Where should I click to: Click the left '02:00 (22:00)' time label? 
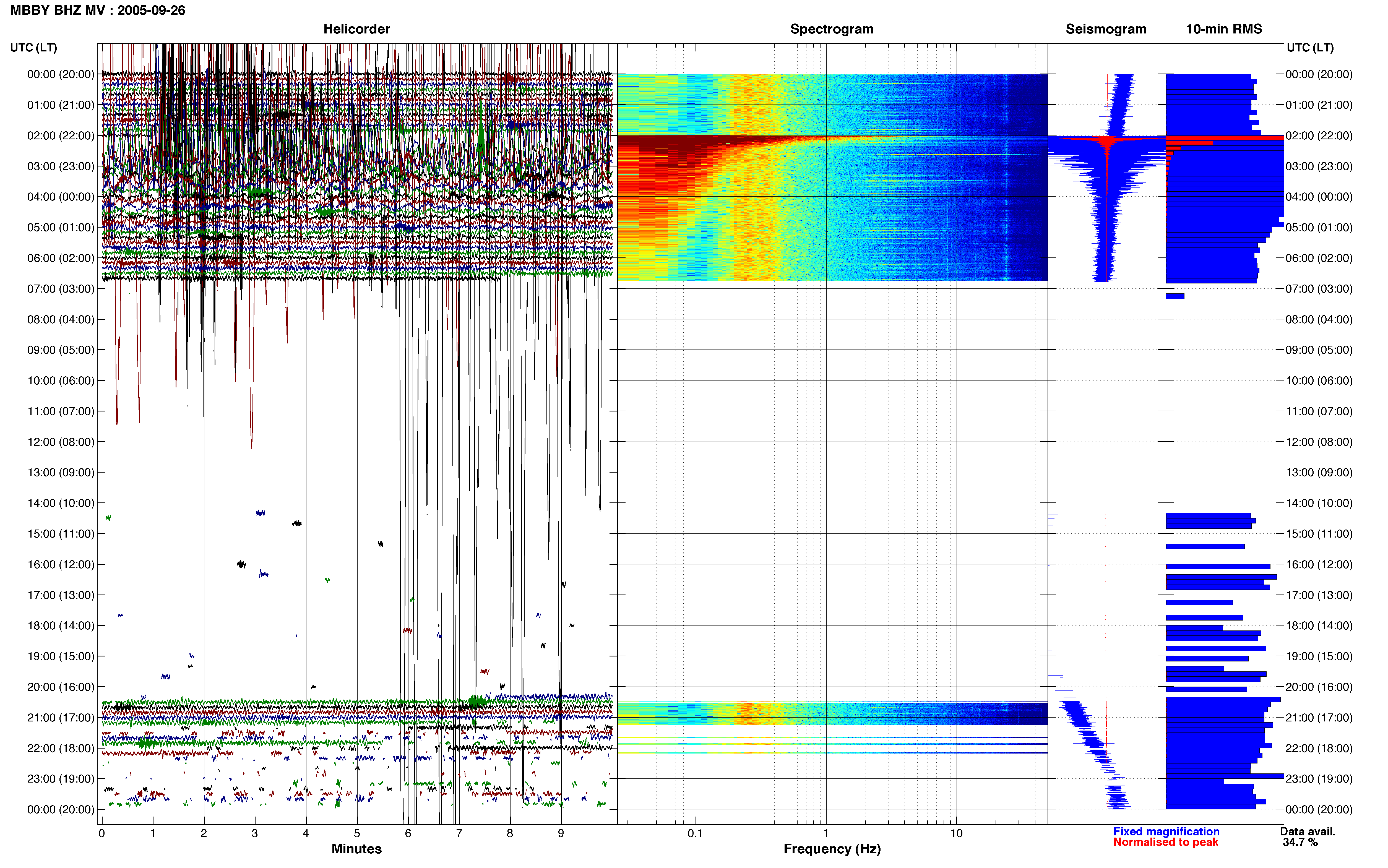click(60, 135)
